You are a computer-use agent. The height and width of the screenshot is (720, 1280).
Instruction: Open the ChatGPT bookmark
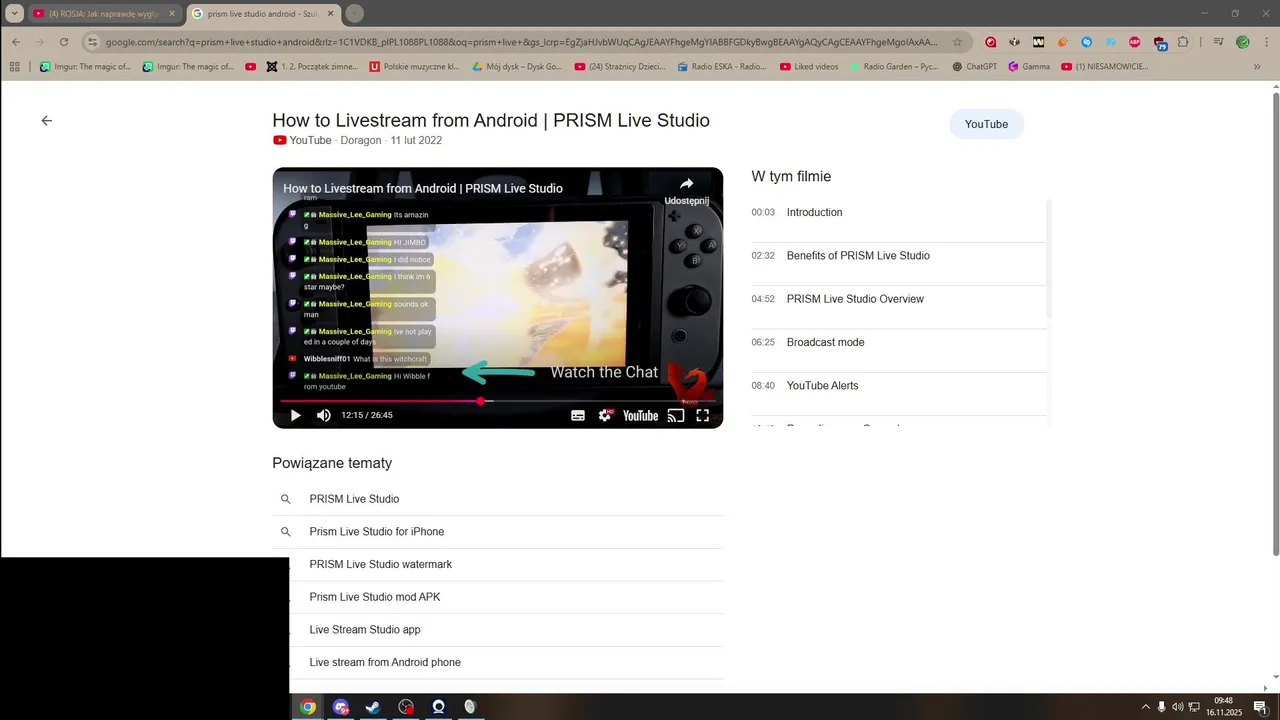point(974,67)
